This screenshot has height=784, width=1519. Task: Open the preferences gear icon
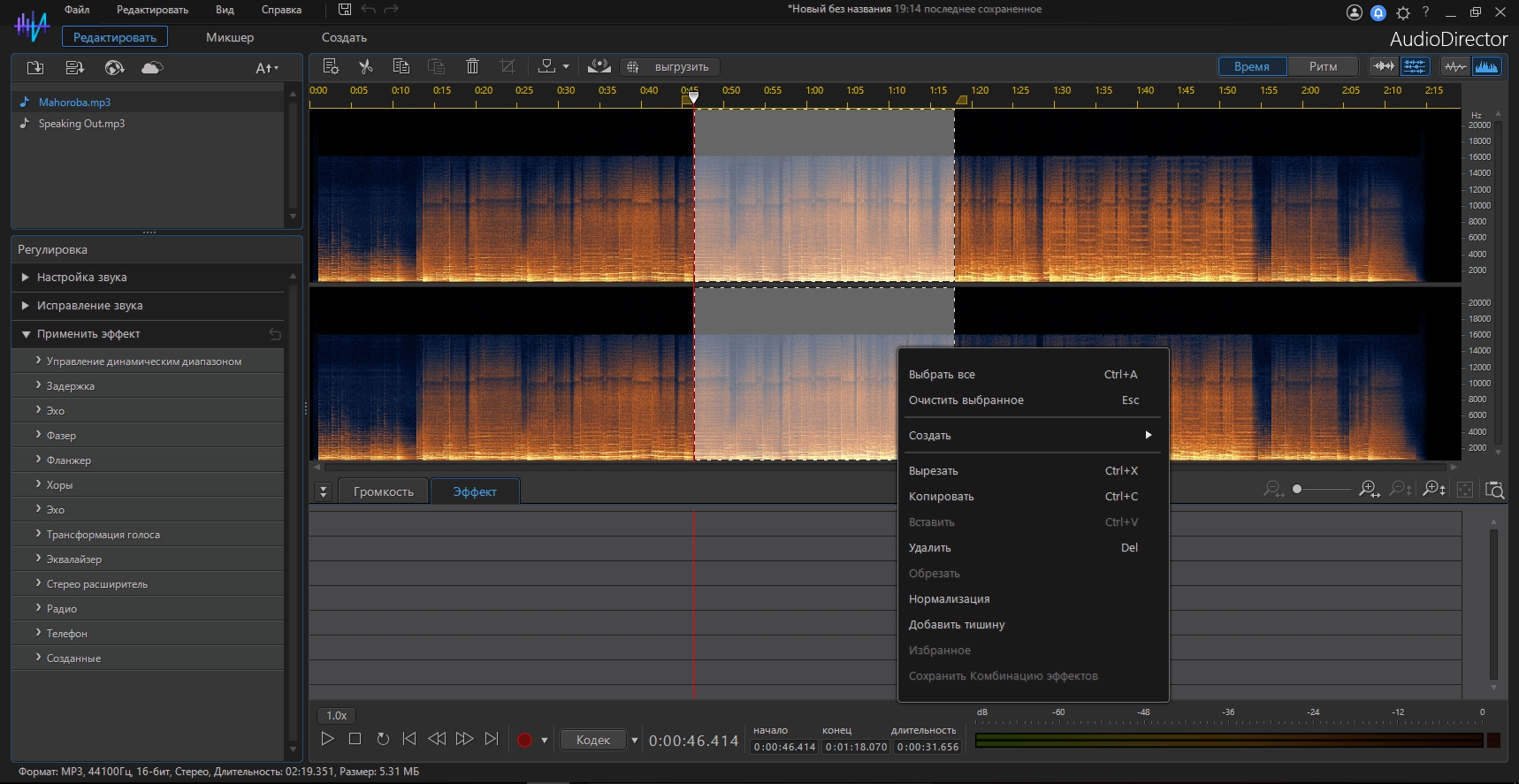click(1403, 12)
